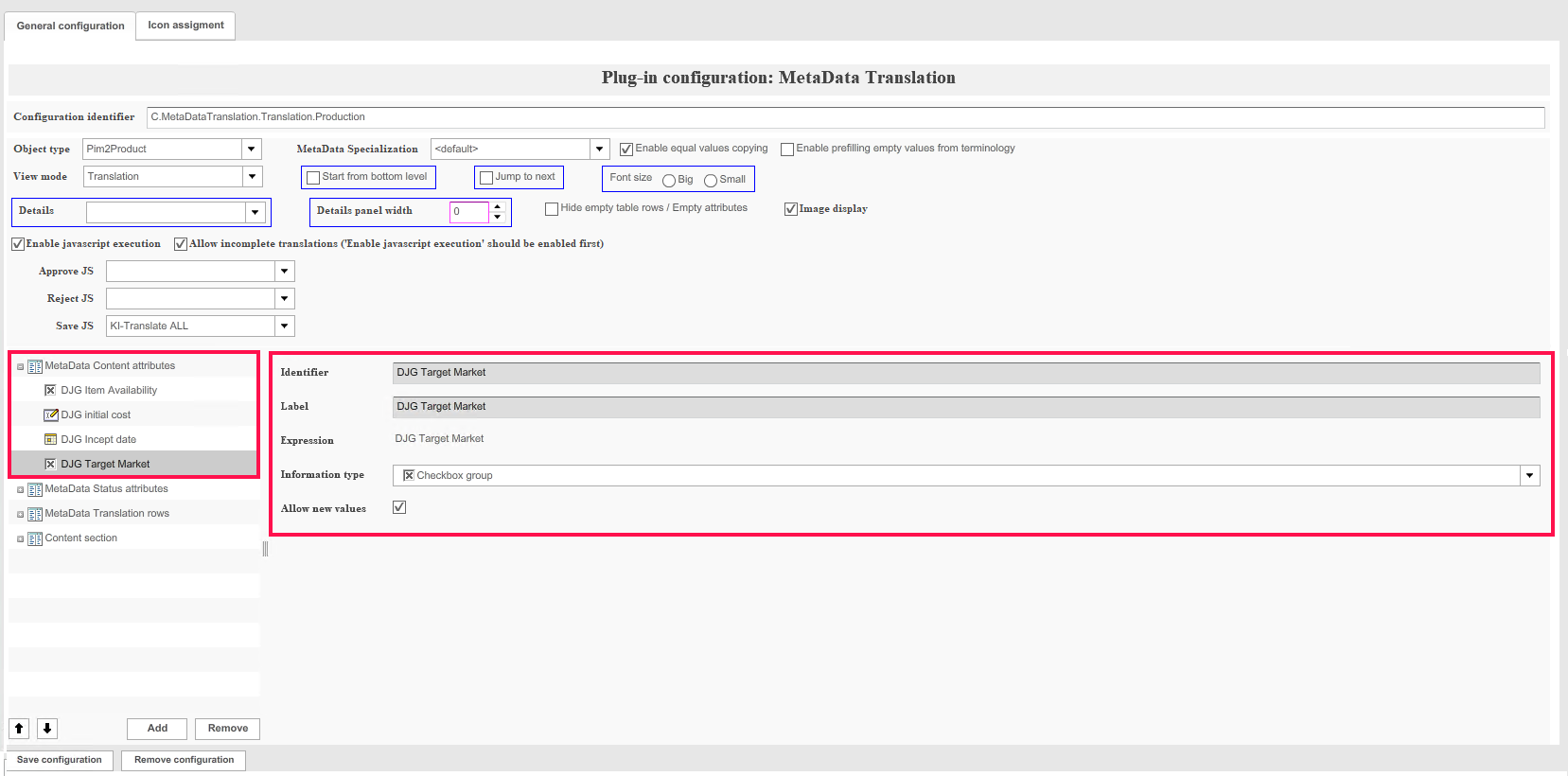Click the DJG Incept date calendar icon
1568x776 pixels.
50,439
